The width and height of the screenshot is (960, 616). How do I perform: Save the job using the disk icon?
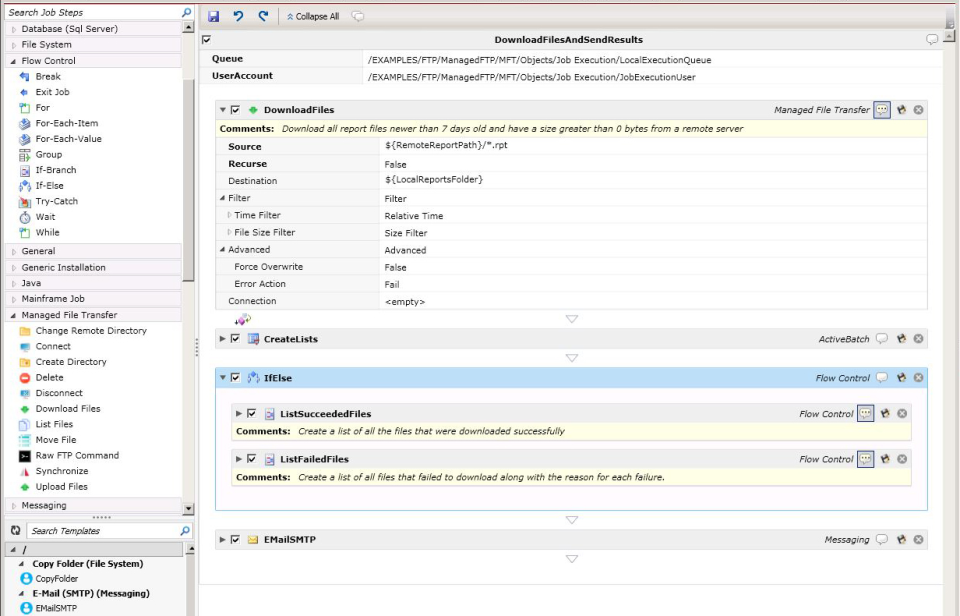[x=213, y=14]
